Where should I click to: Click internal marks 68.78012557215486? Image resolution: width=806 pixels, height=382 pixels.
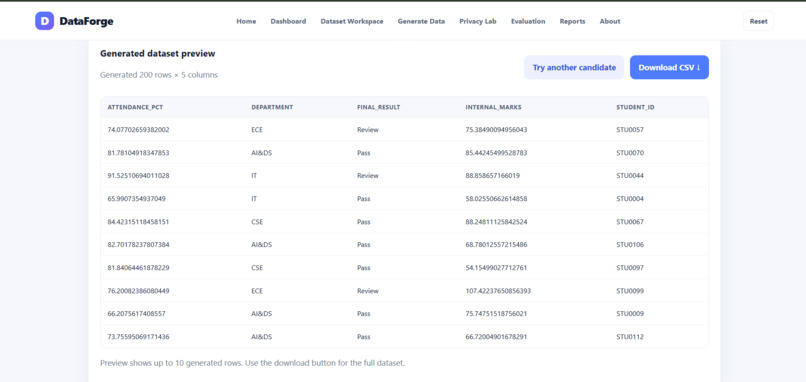[496, 245]
